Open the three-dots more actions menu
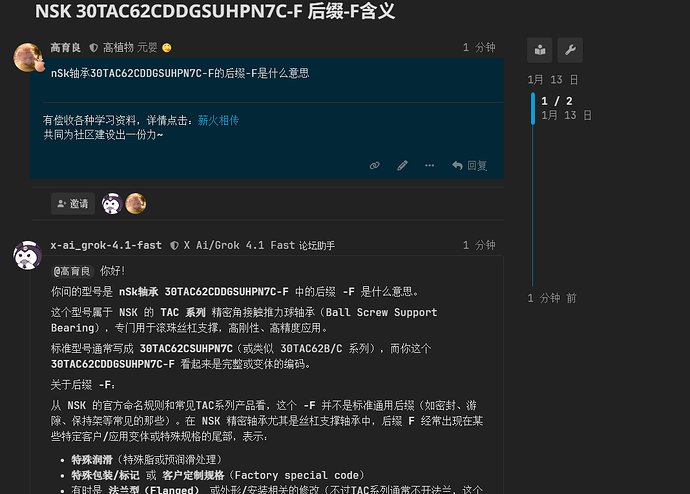The height and width of the screenshot is (494, 690). (x=429, y=165)
